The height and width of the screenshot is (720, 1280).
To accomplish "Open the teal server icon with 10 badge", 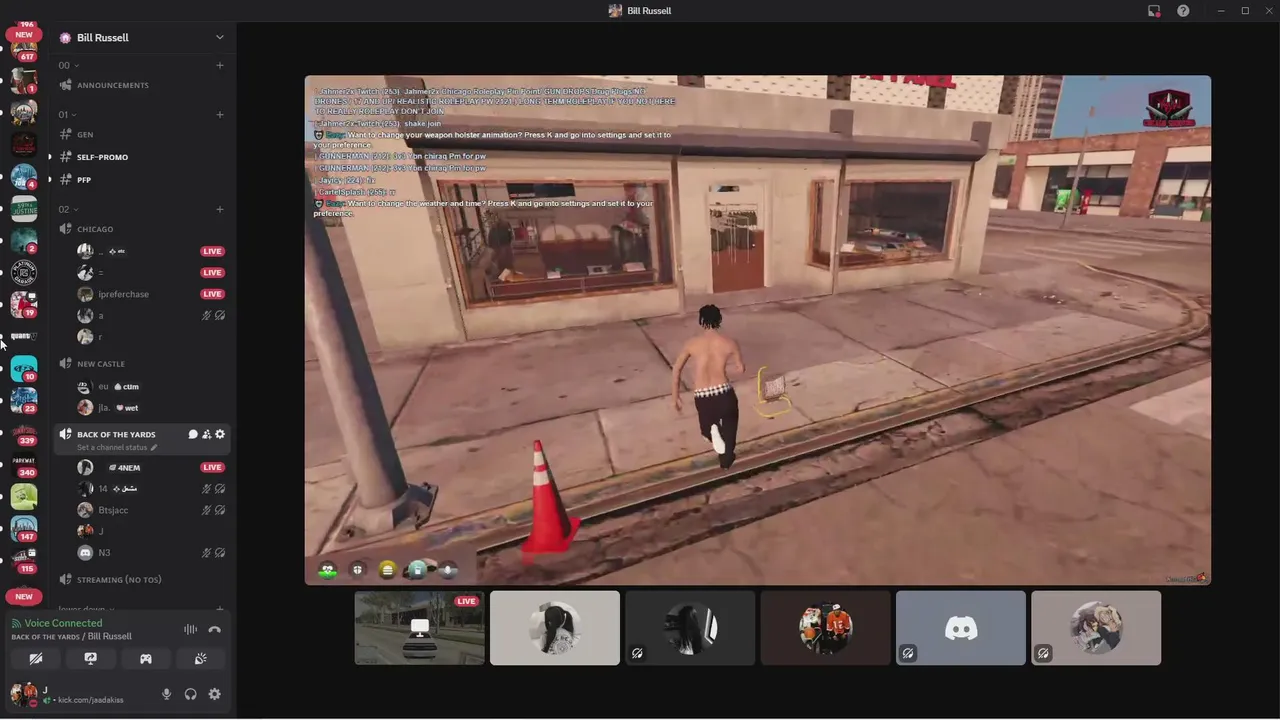I will 24,369.
